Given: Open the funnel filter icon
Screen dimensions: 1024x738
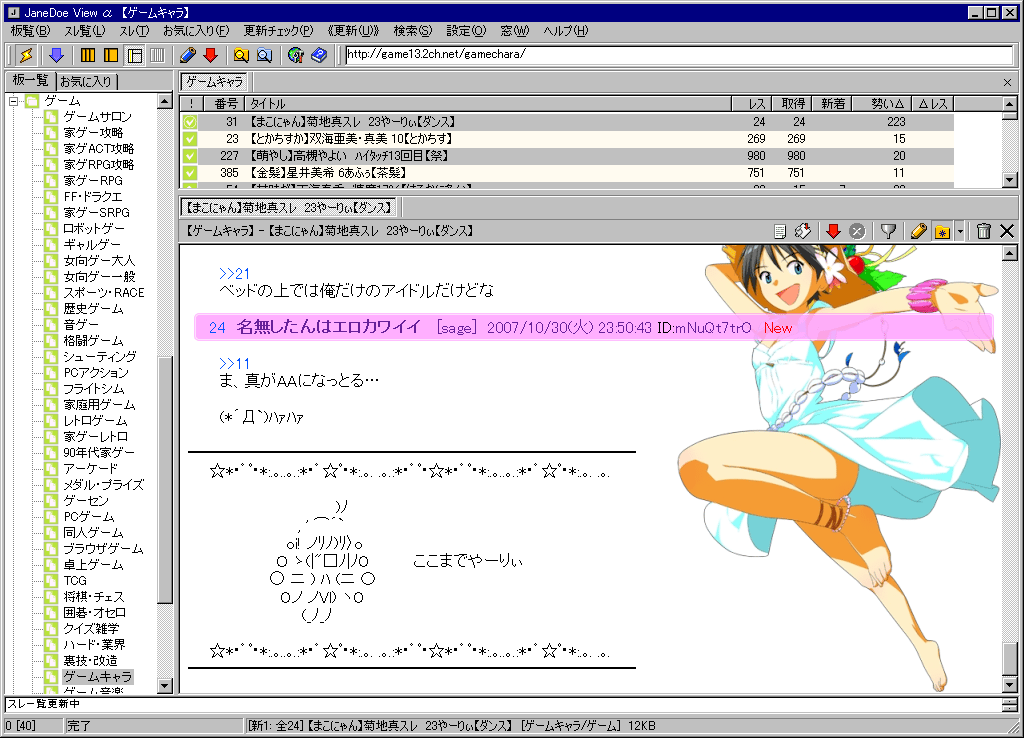Looking at the screenshot, I should pyautogui.click(x=888, y=231).
